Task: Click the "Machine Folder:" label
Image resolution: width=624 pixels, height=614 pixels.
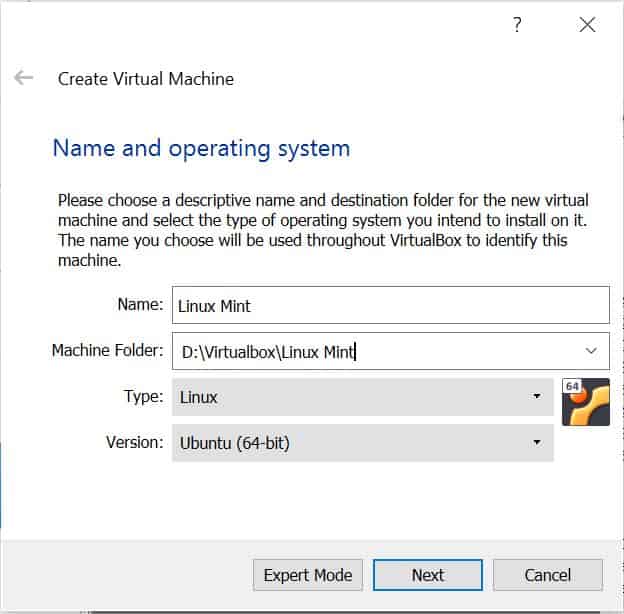Action: [x=107, y=350]
